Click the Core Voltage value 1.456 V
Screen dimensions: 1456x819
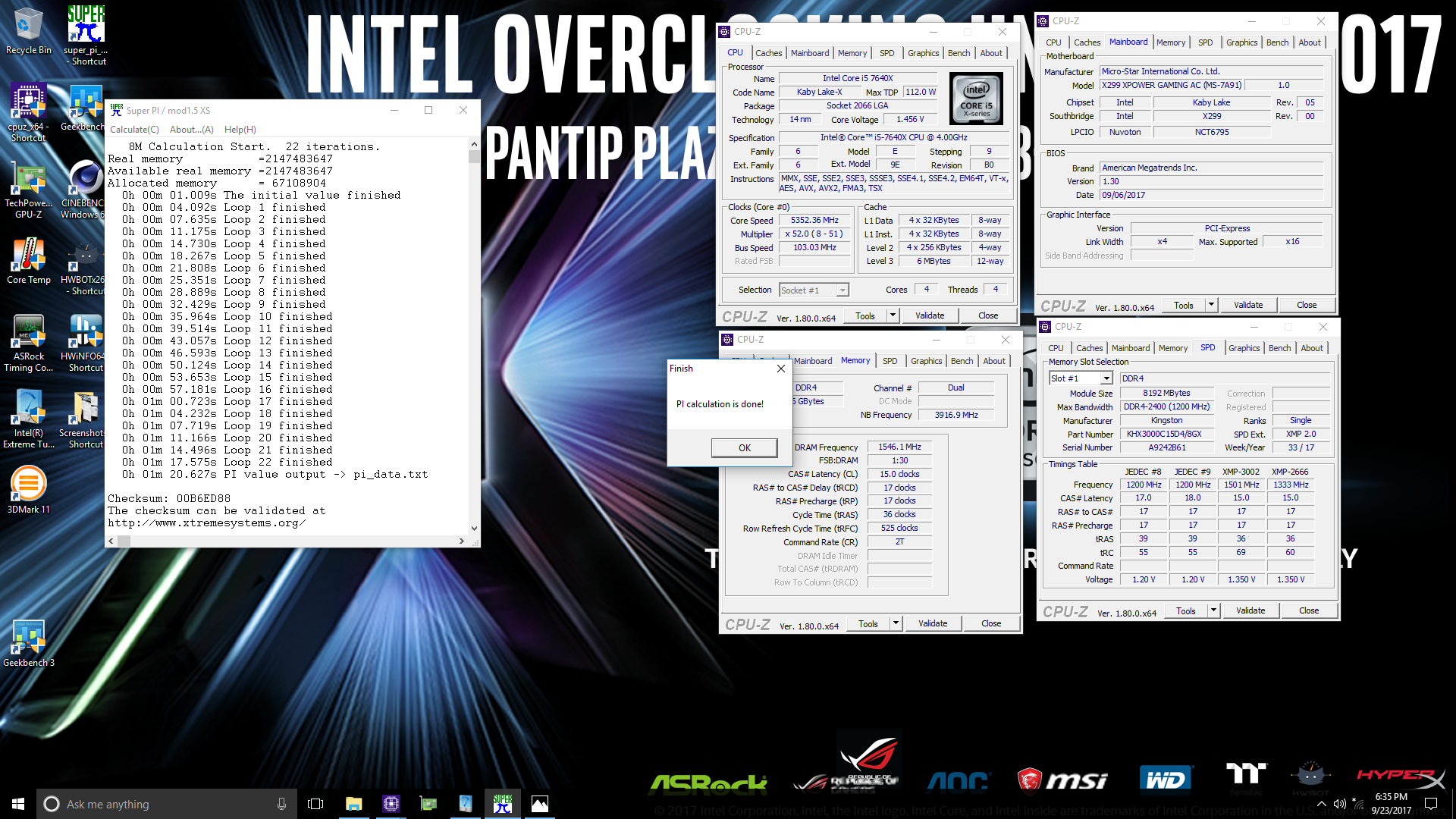pyautogui.click(x=910, y=120)
